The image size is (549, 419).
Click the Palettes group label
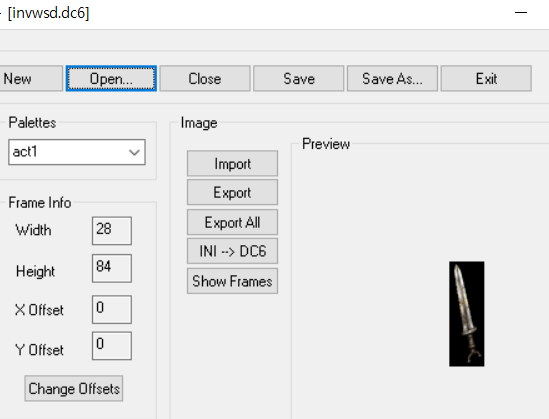pos(32,123)
